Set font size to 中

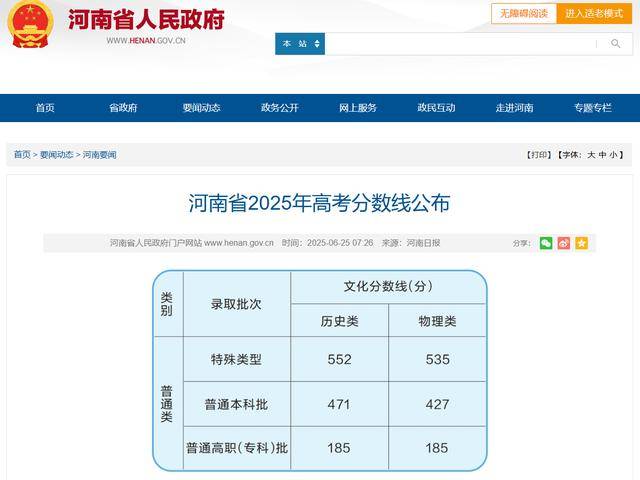pos(602,155)
